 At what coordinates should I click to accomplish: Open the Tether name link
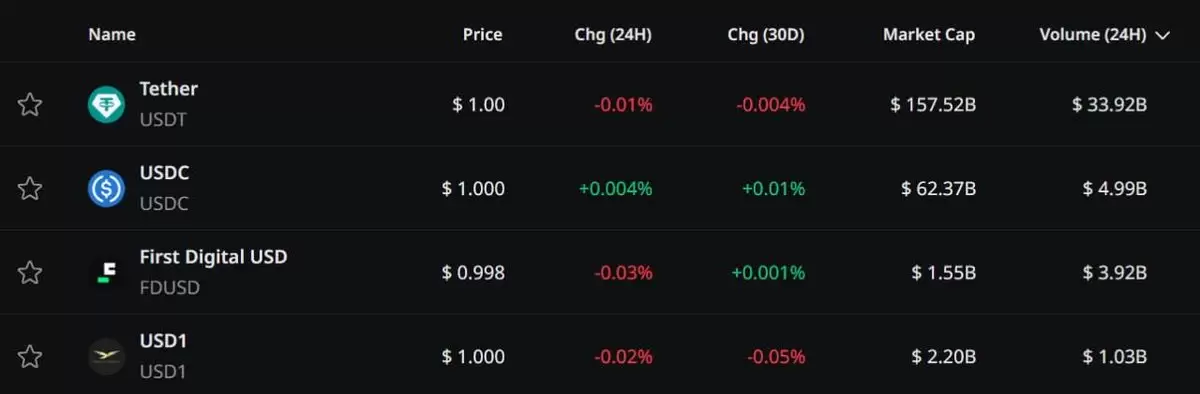click(169, 89)
